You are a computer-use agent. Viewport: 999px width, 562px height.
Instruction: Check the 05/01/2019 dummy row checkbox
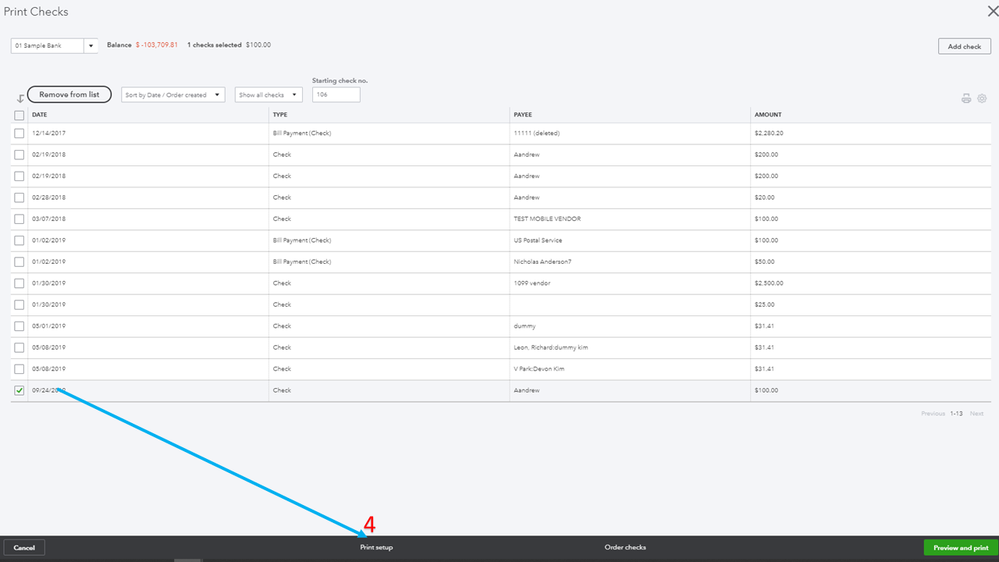point(19,326)
